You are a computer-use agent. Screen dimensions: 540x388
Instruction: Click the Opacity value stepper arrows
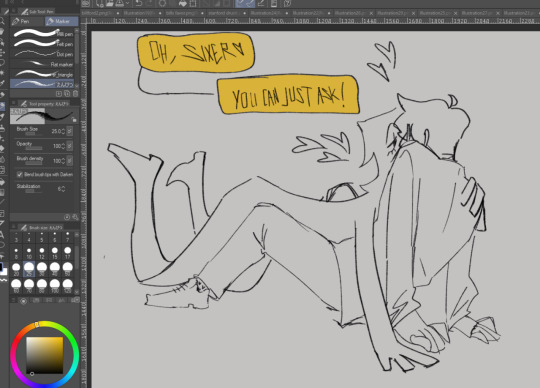click(x=63, y=146)
